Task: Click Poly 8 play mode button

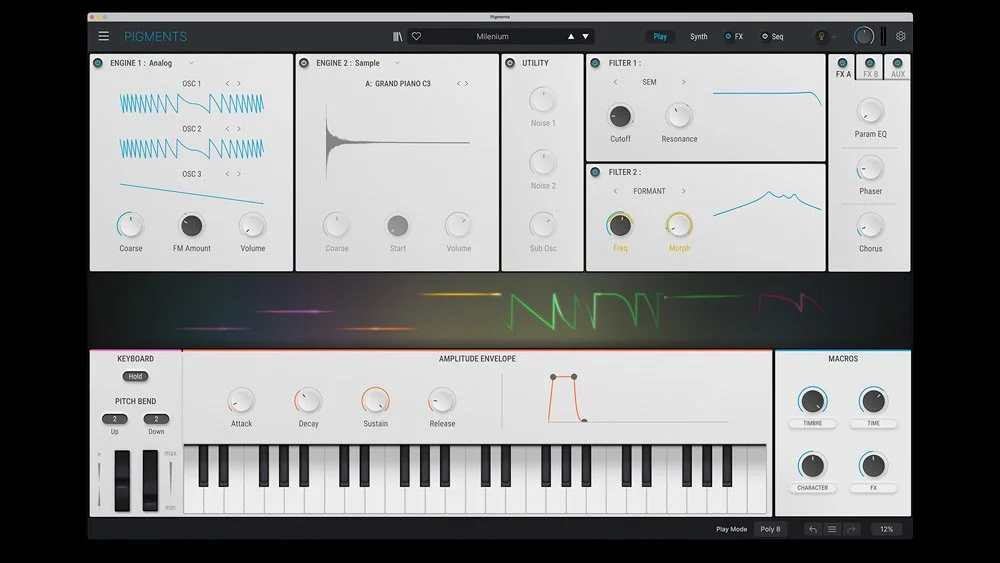Action: pos(770,529)
